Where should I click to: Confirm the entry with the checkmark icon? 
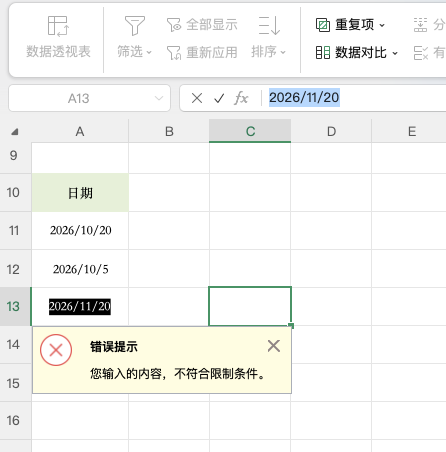click(219, 98)
